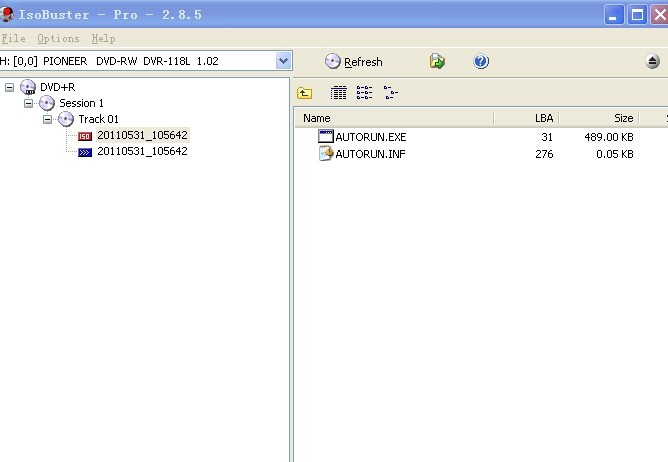The width and height of the screenshot is (668, 462).
Task: Switch to details list view icon
Action: click(339, 92)
